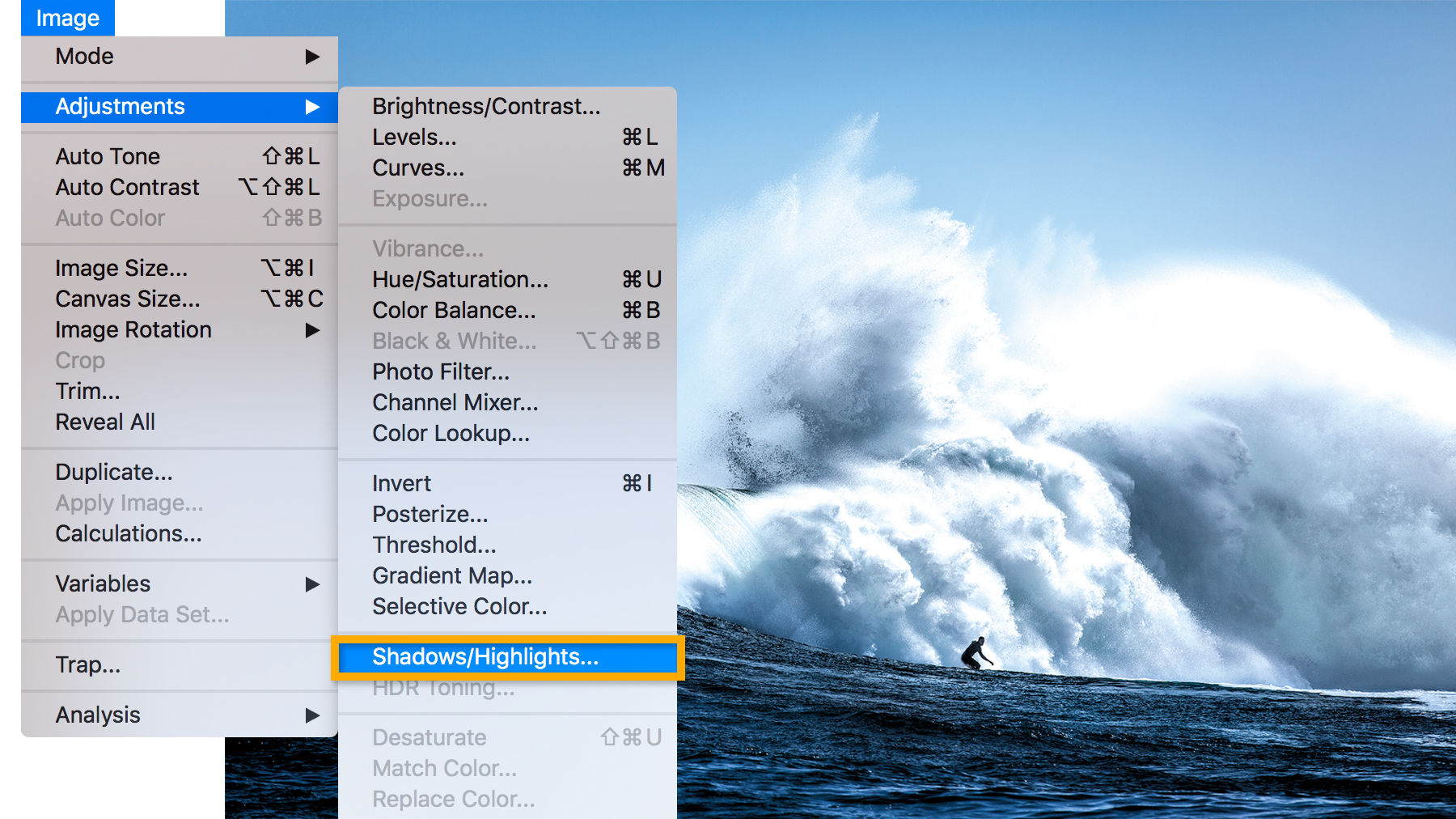Expand the Image Rotation submenu
The image size is (1456, 819).
(132, 329)
